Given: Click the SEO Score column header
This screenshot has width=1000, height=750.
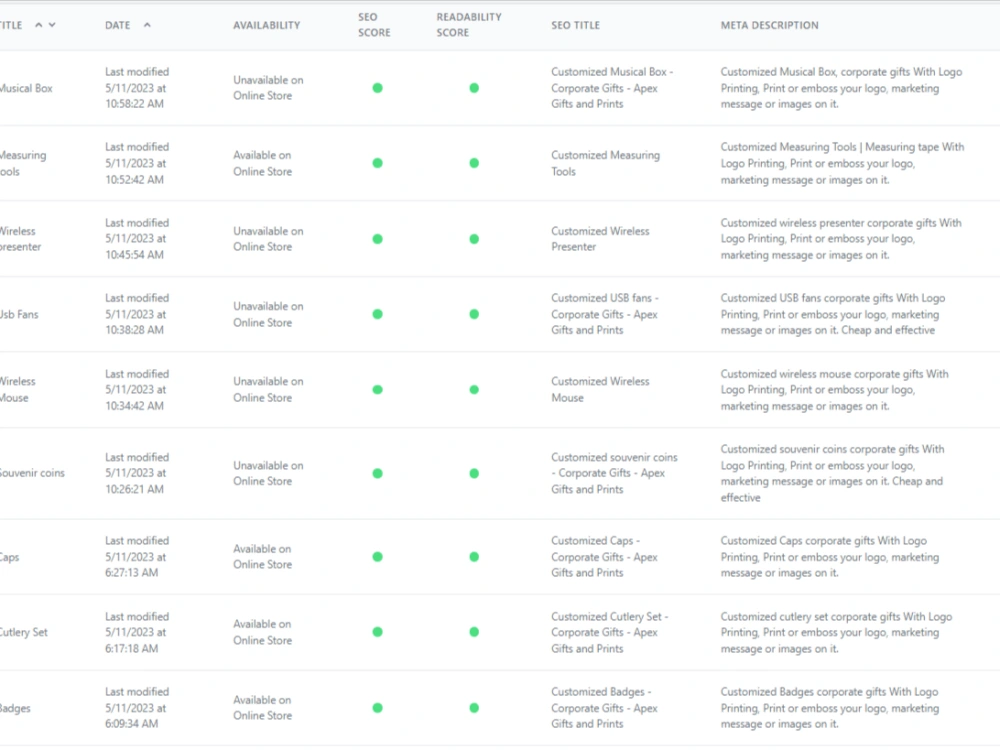Looking at the screenshot, I should click(x=374, y=25).
